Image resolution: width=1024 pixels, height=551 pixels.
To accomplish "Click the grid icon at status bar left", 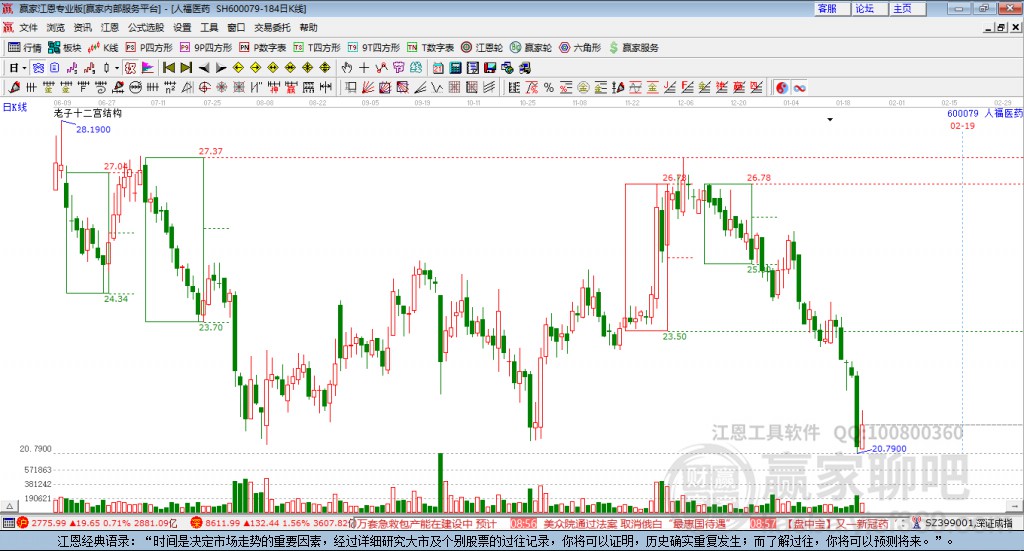I will click(8, 523).
